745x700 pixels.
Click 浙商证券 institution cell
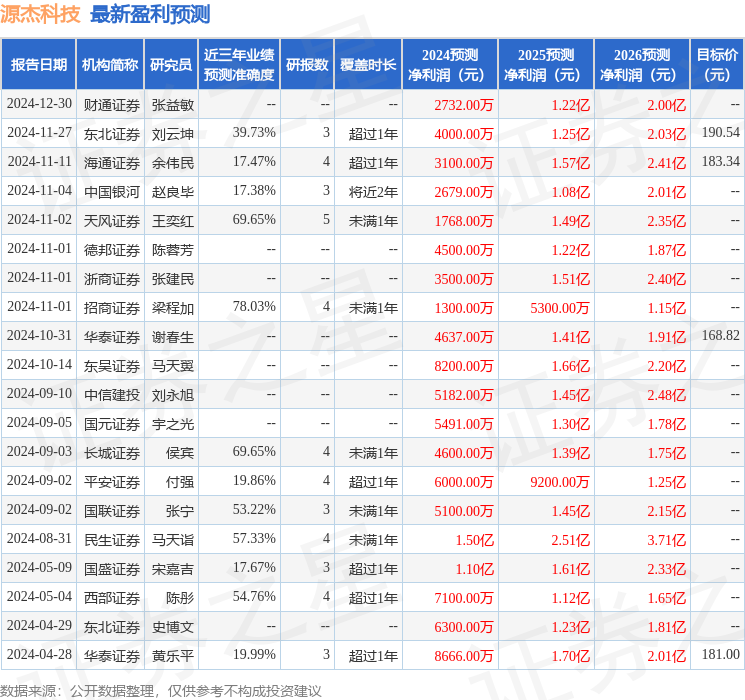[x=112, y=279]
